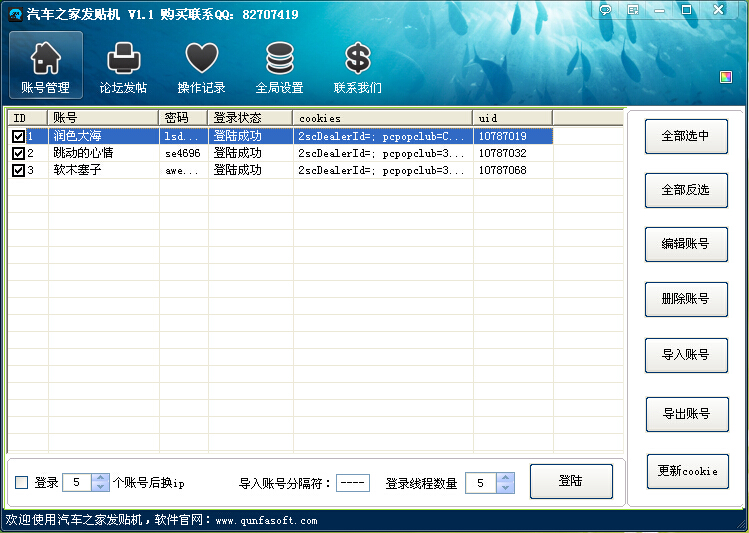Increase the accounts-before-IP-change spinner value

click(100, 478)
